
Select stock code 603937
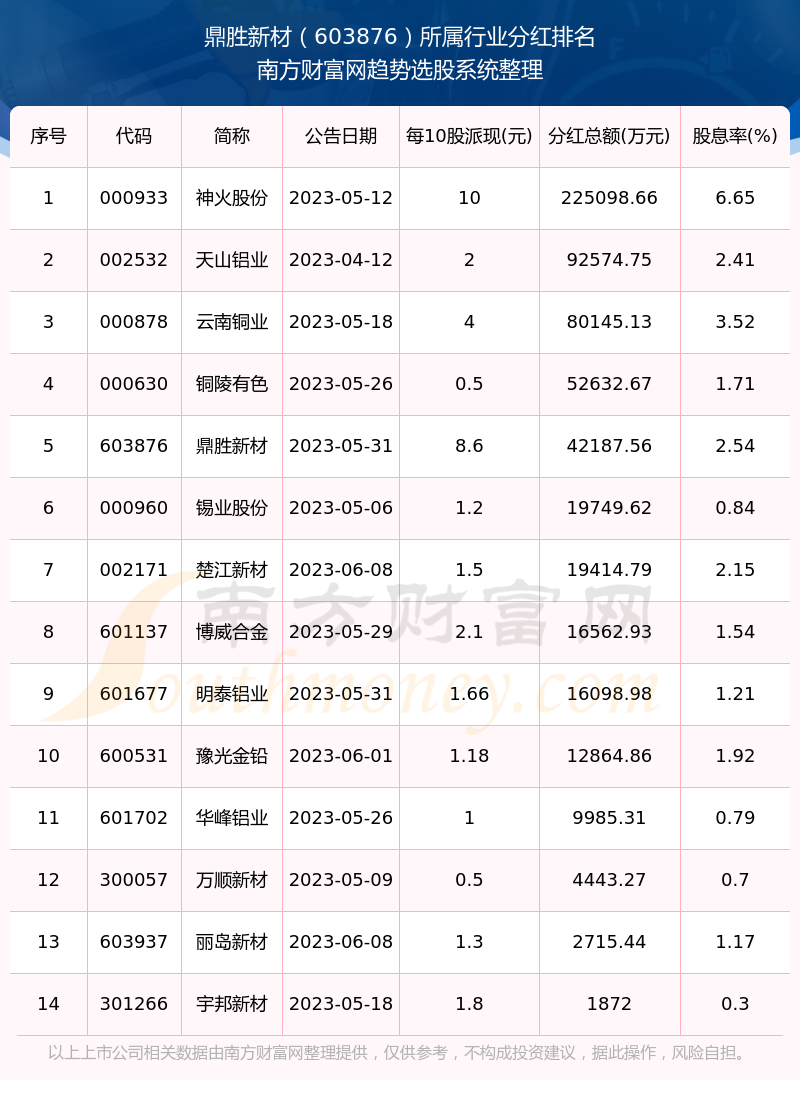(x=134, y=942)
